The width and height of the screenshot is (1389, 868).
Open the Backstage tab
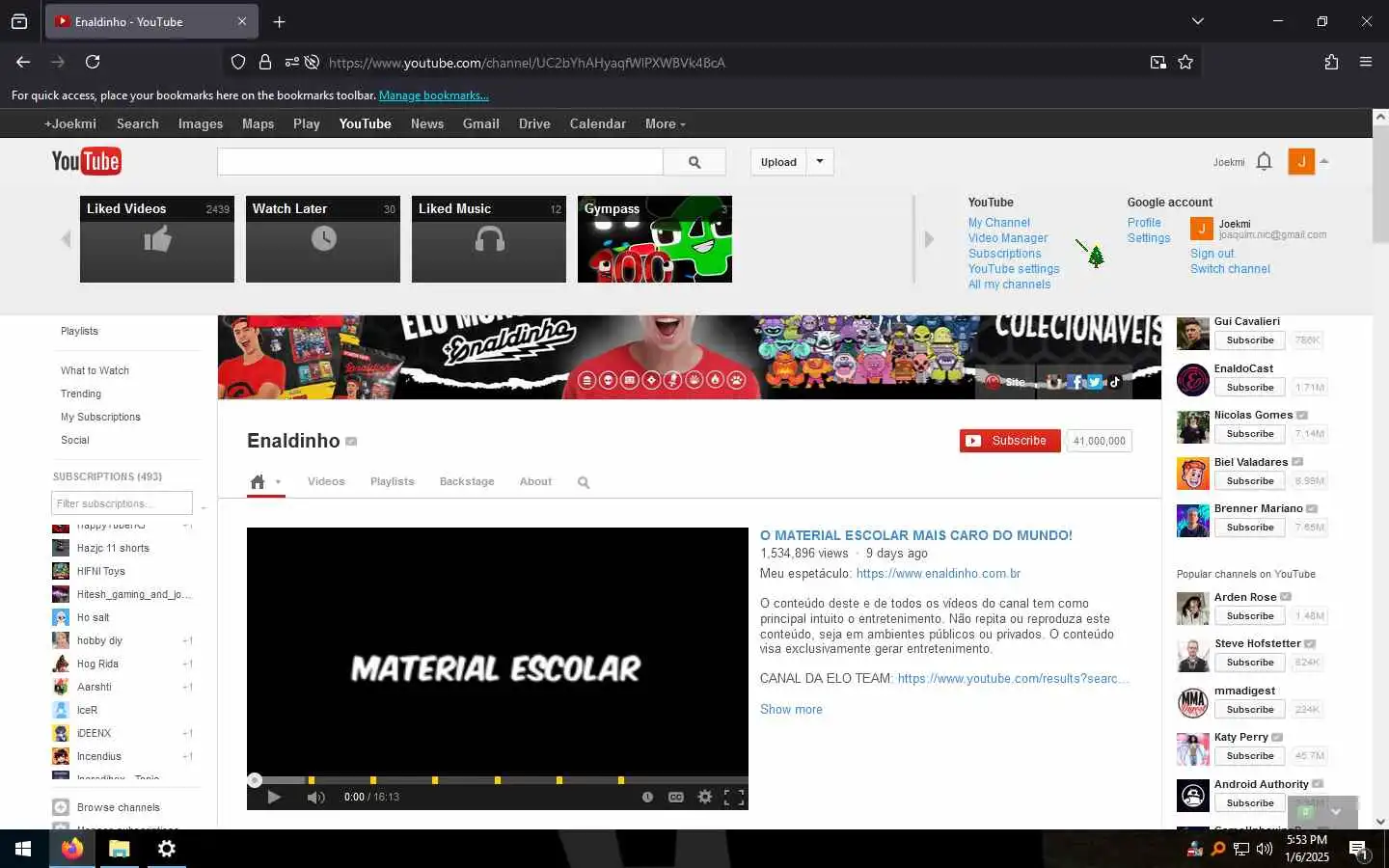click(467, 481)
